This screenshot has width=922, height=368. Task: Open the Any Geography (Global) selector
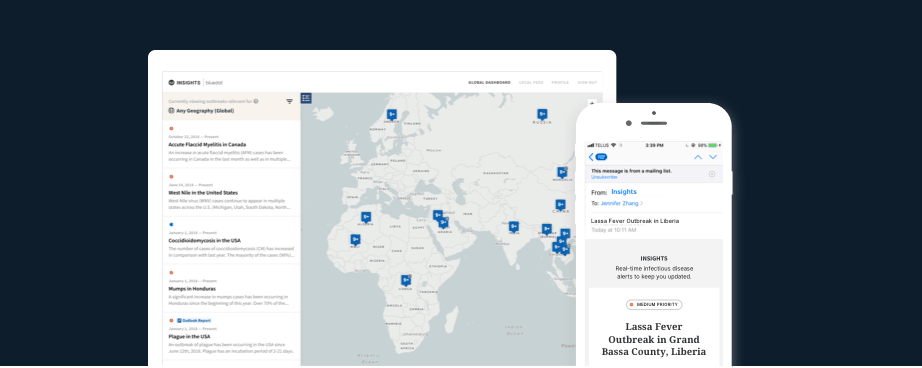click(201, 111)
